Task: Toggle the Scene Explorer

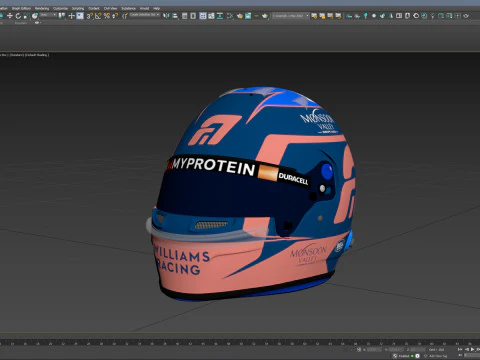Action: point(184,16)
